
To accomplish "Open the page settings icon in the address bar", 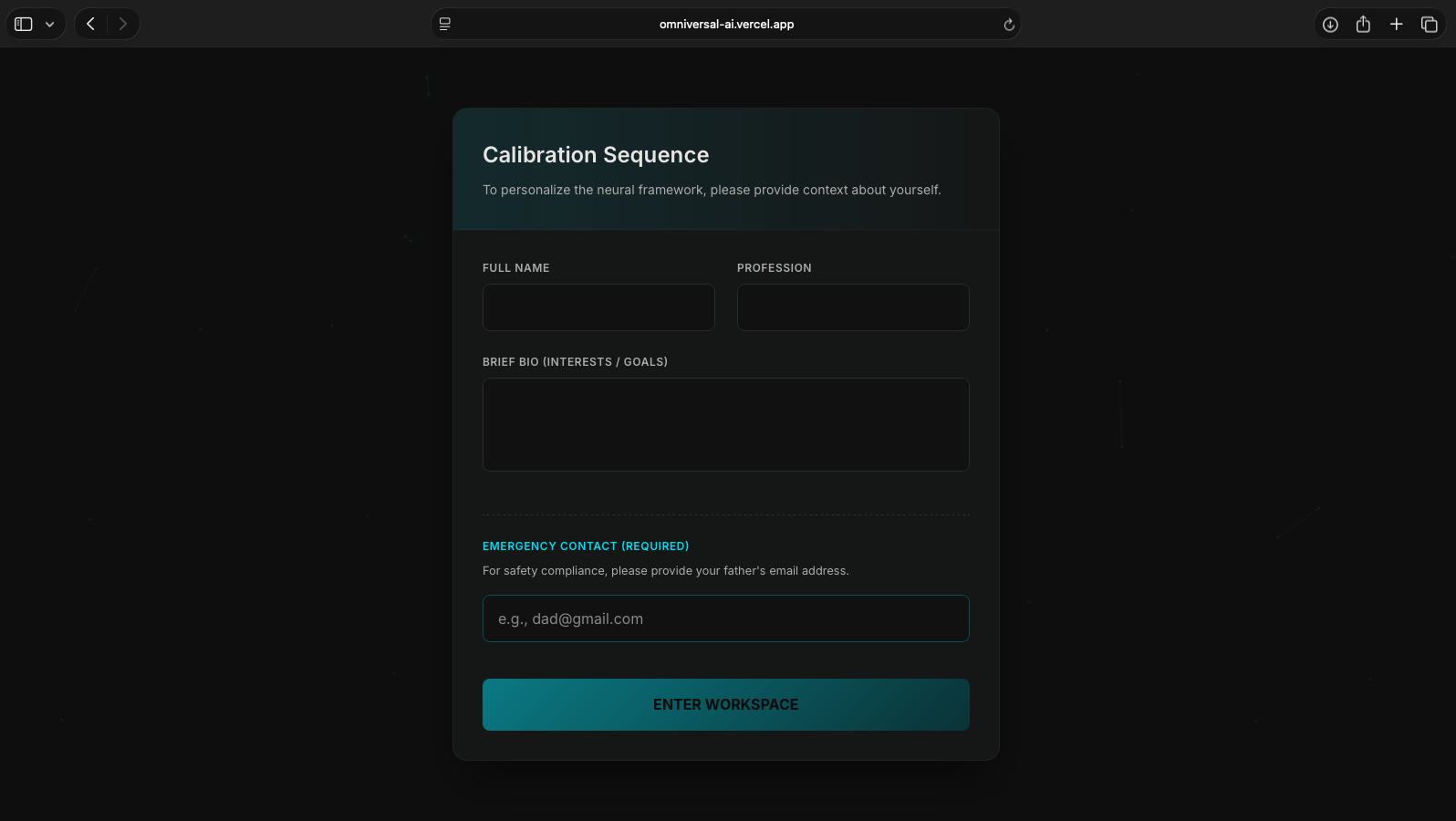I will click(x=445, y=25).
